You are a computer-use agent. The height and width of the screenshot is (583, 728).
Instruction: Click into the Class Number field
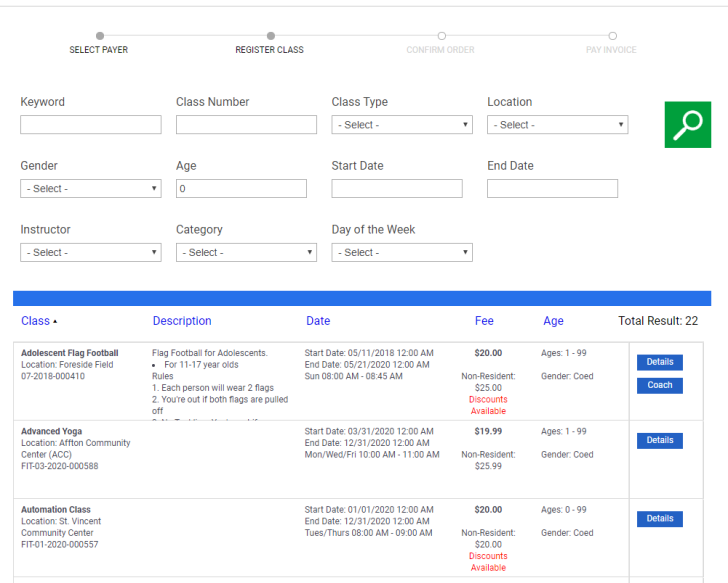point(246,125)
